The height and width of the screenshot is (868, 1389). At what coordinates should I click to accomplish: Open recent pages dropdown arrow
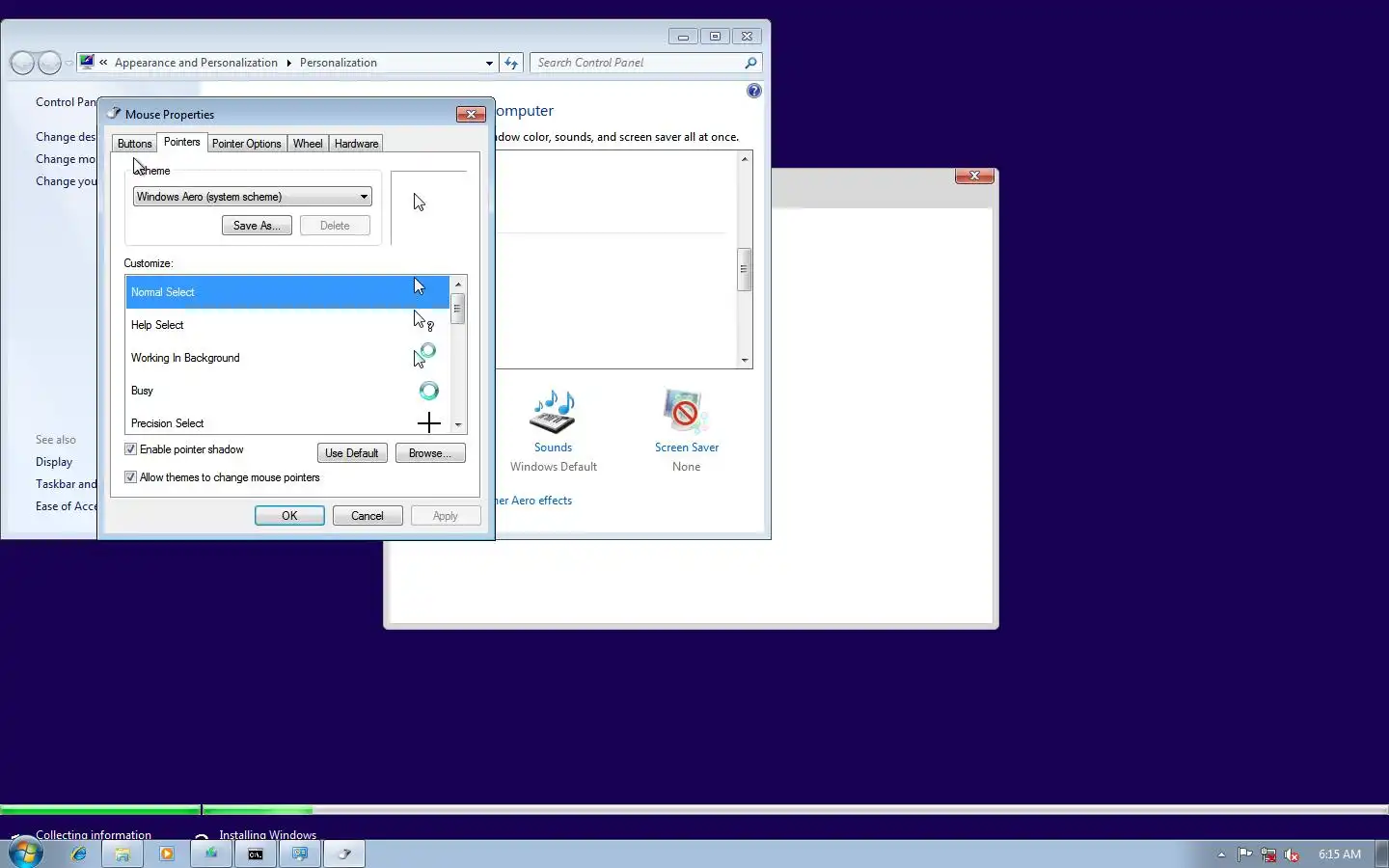pyautogui.click(x=68, y=64)
